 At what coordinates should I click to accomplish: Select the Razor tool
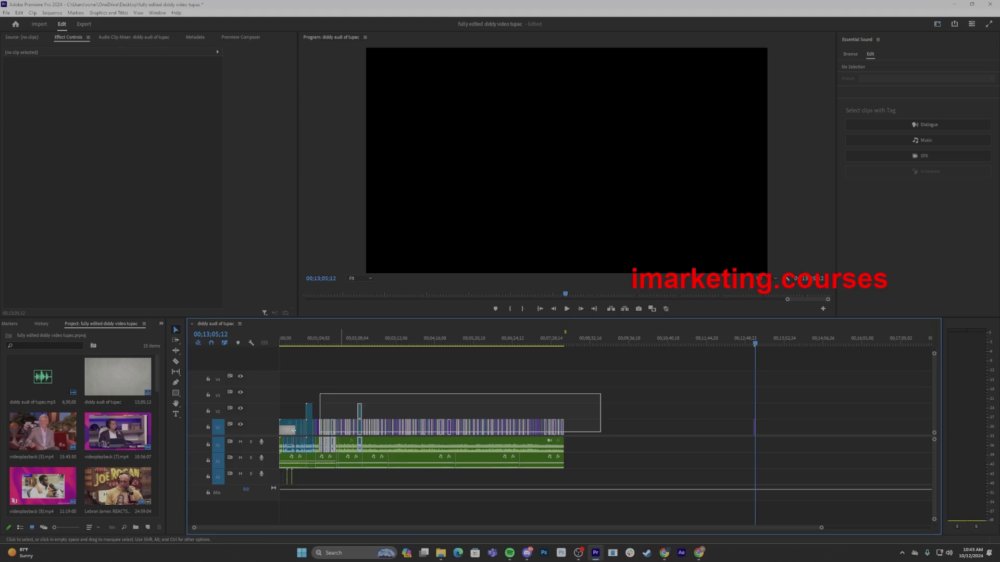tap(176, 361)
